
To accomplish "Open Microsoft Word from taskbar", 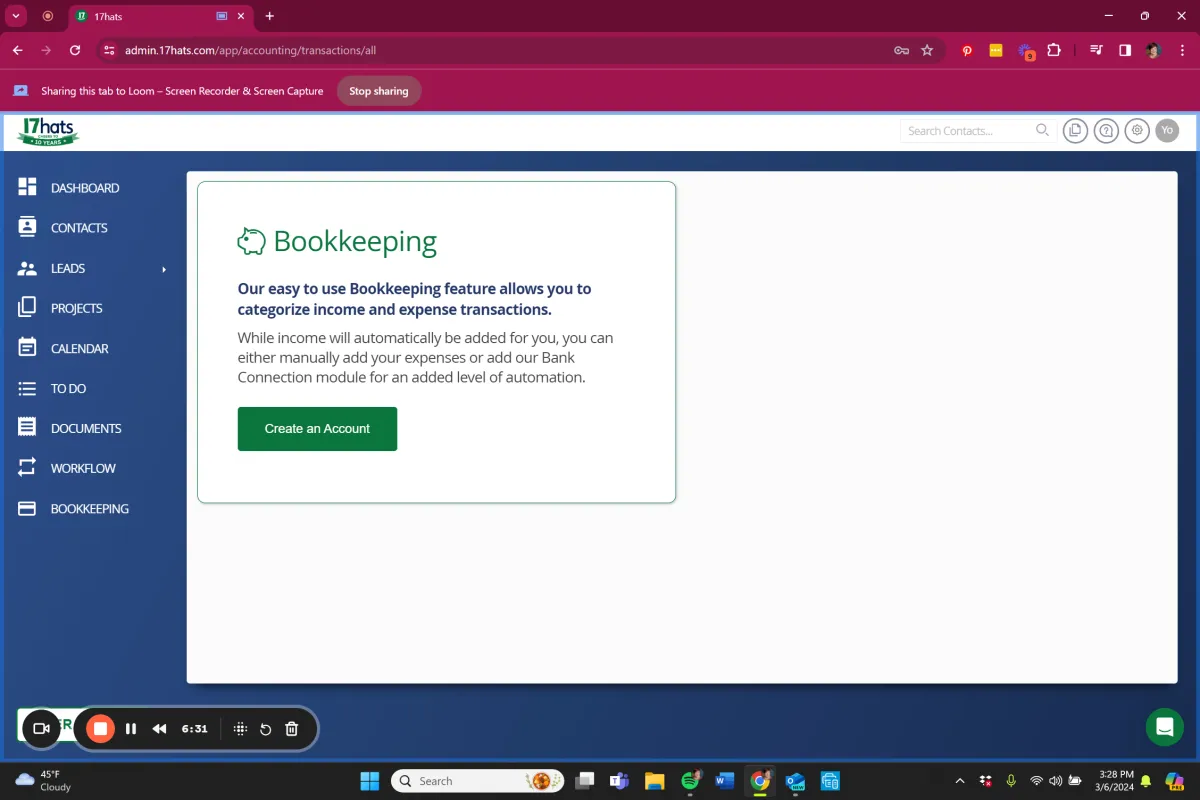I will coord(725,781).
